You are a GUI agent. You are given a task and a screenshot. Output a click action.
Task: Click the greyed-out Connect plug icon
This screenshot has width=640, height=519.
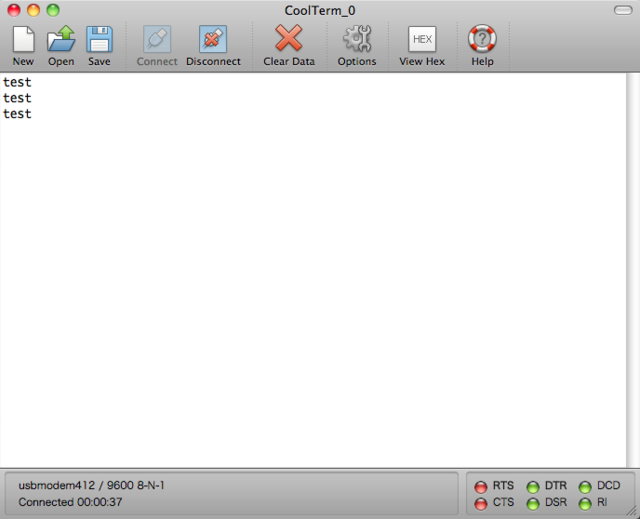pos(157,39)
